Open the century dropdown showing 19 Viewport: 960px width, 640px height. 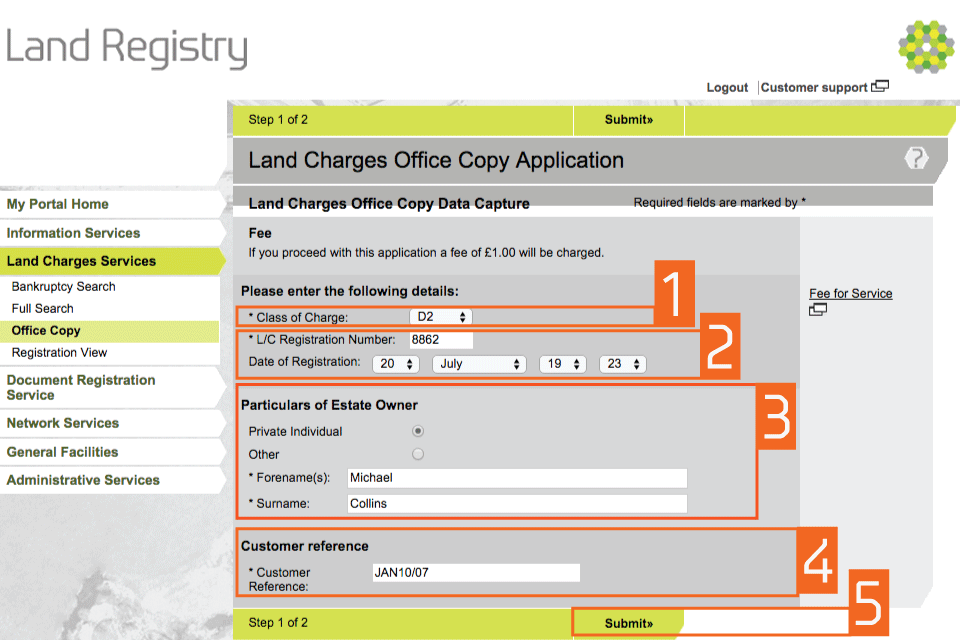click(563, 364)
